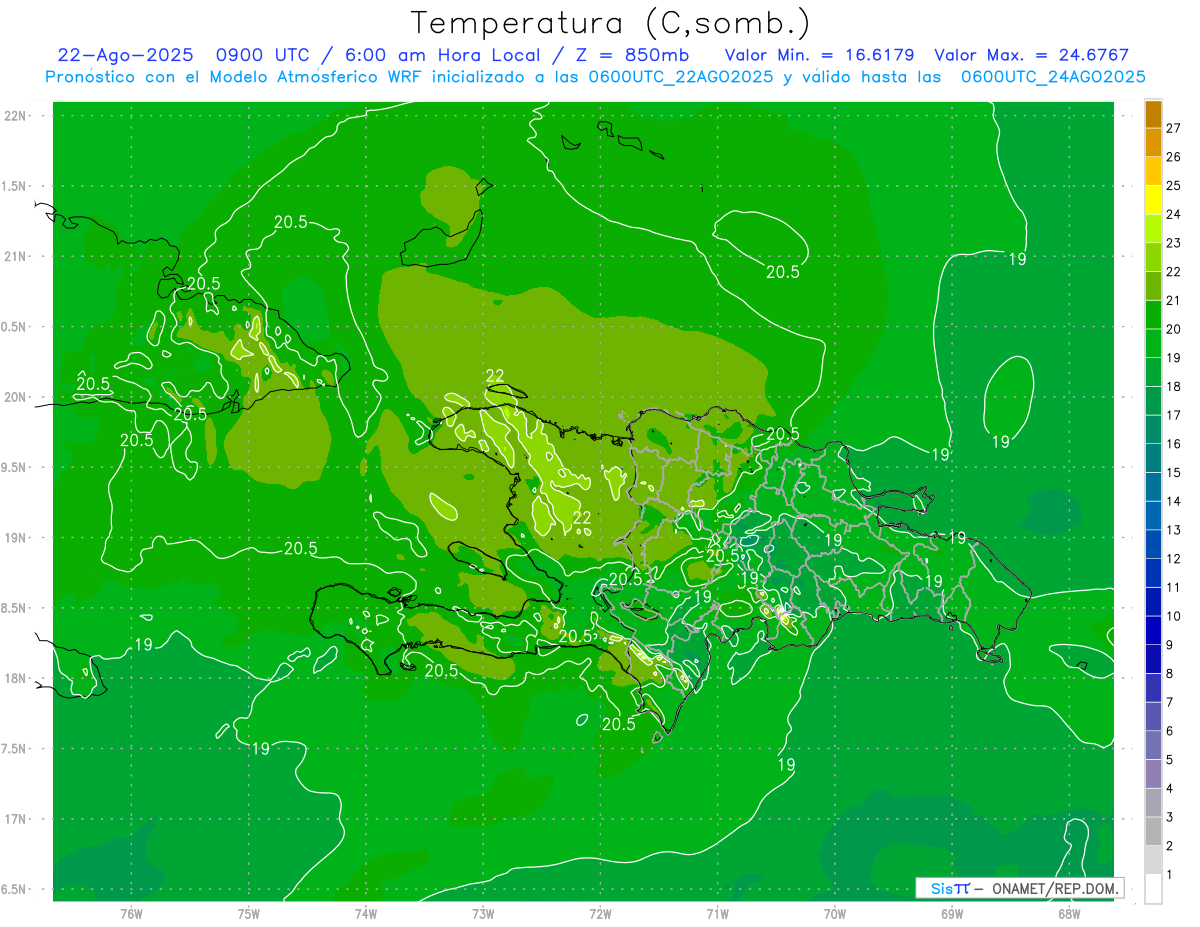Click the color bar number 12
The image size is (1200, 927).
[1174, 559]
